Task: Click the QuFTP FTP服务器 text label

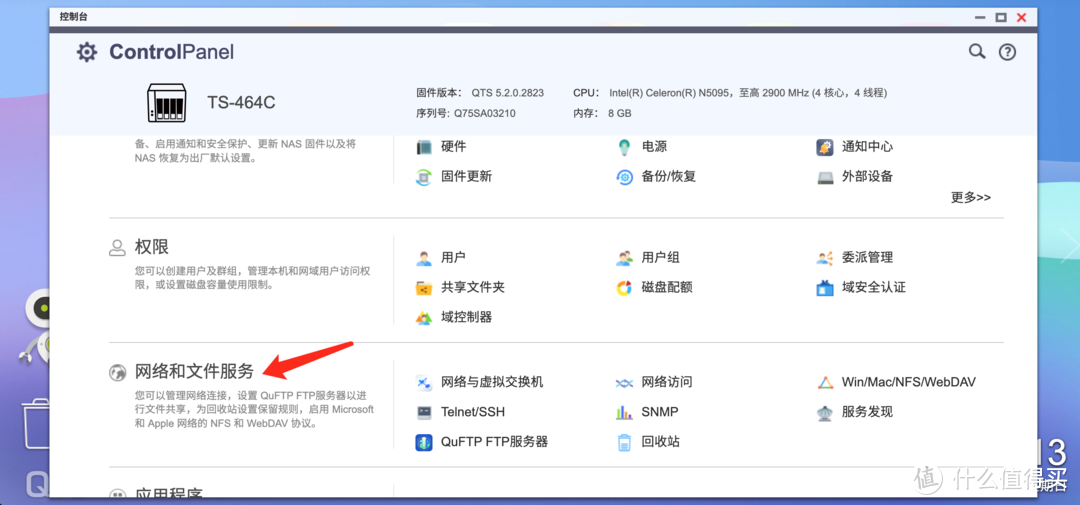Action: (x=495, y=442)
